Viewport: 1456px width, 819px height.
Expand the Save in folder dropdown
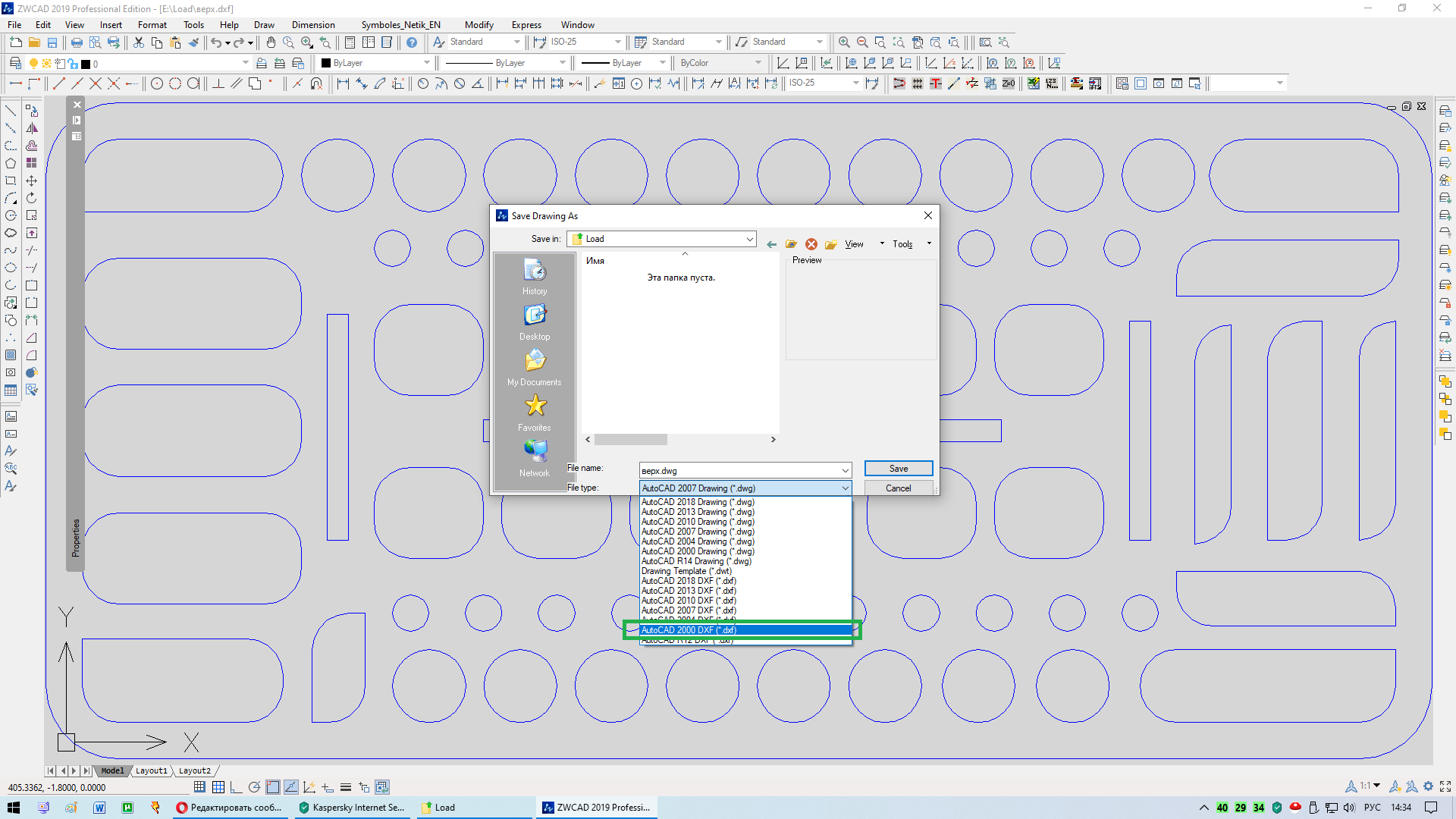(x=749, y=239)
